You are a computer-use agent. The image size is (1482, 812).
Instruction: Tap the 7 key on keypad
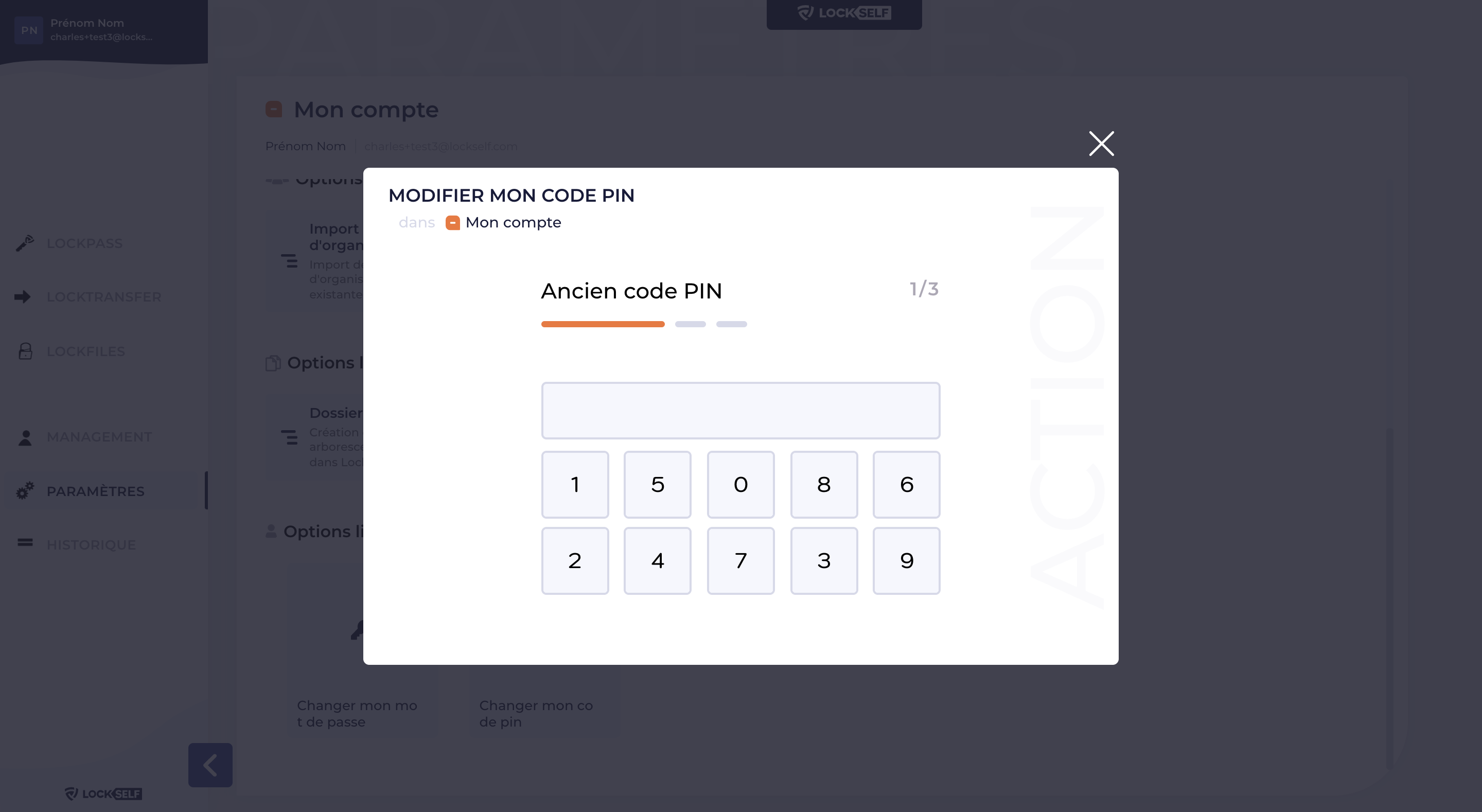click(x=740, y=560)
